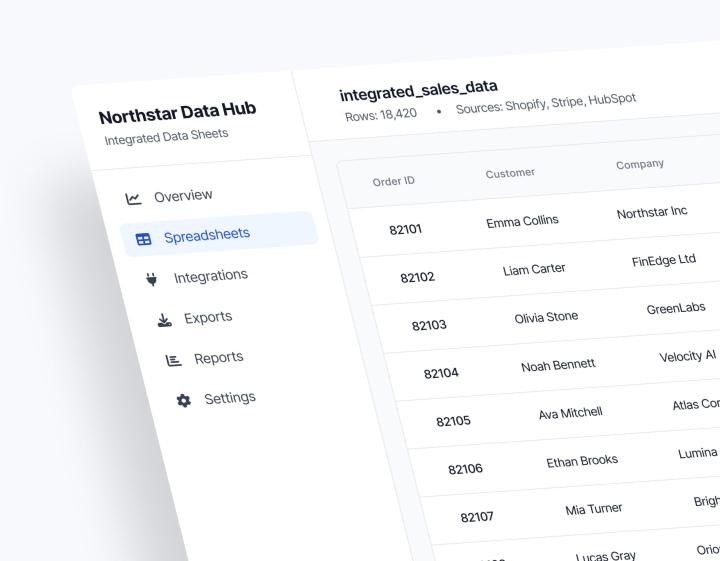Go to the Integrations section
This screenshot has height=561, width=720.
click(211, 276)
